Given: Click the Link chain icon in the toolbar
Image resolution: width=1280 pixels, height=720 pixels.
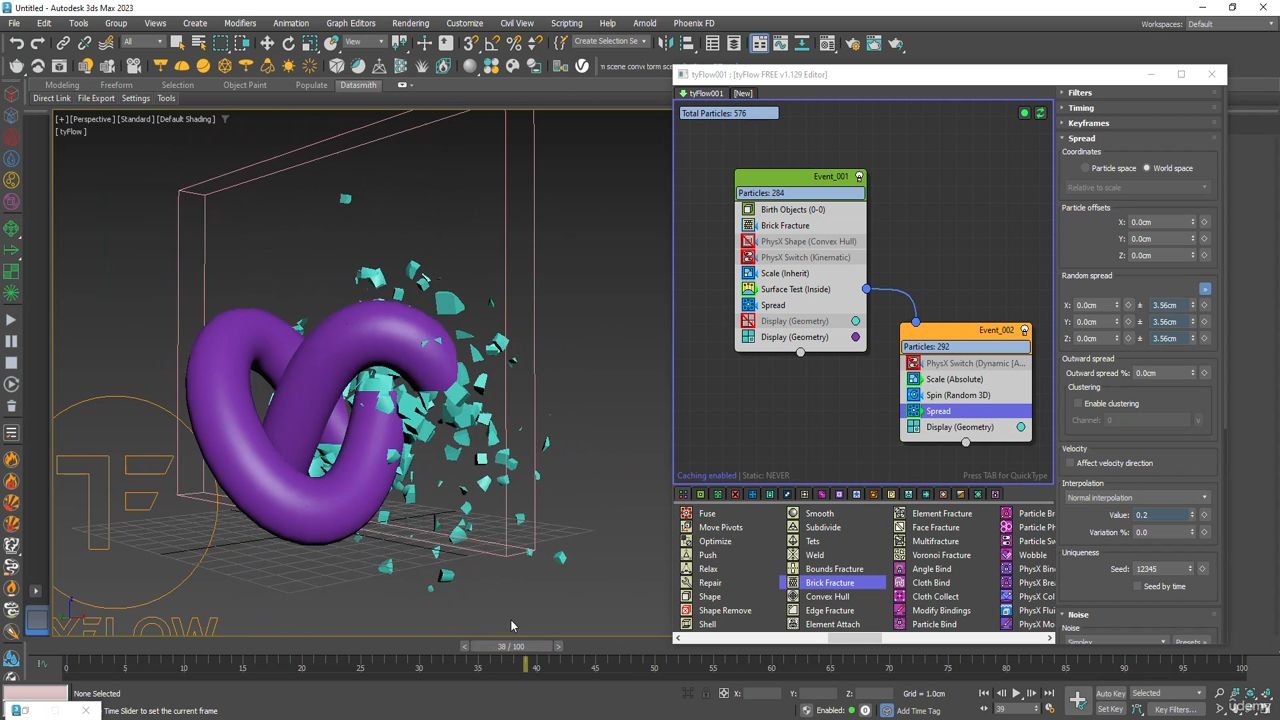Looking at the screenshot, I should [x=63, y=43].
